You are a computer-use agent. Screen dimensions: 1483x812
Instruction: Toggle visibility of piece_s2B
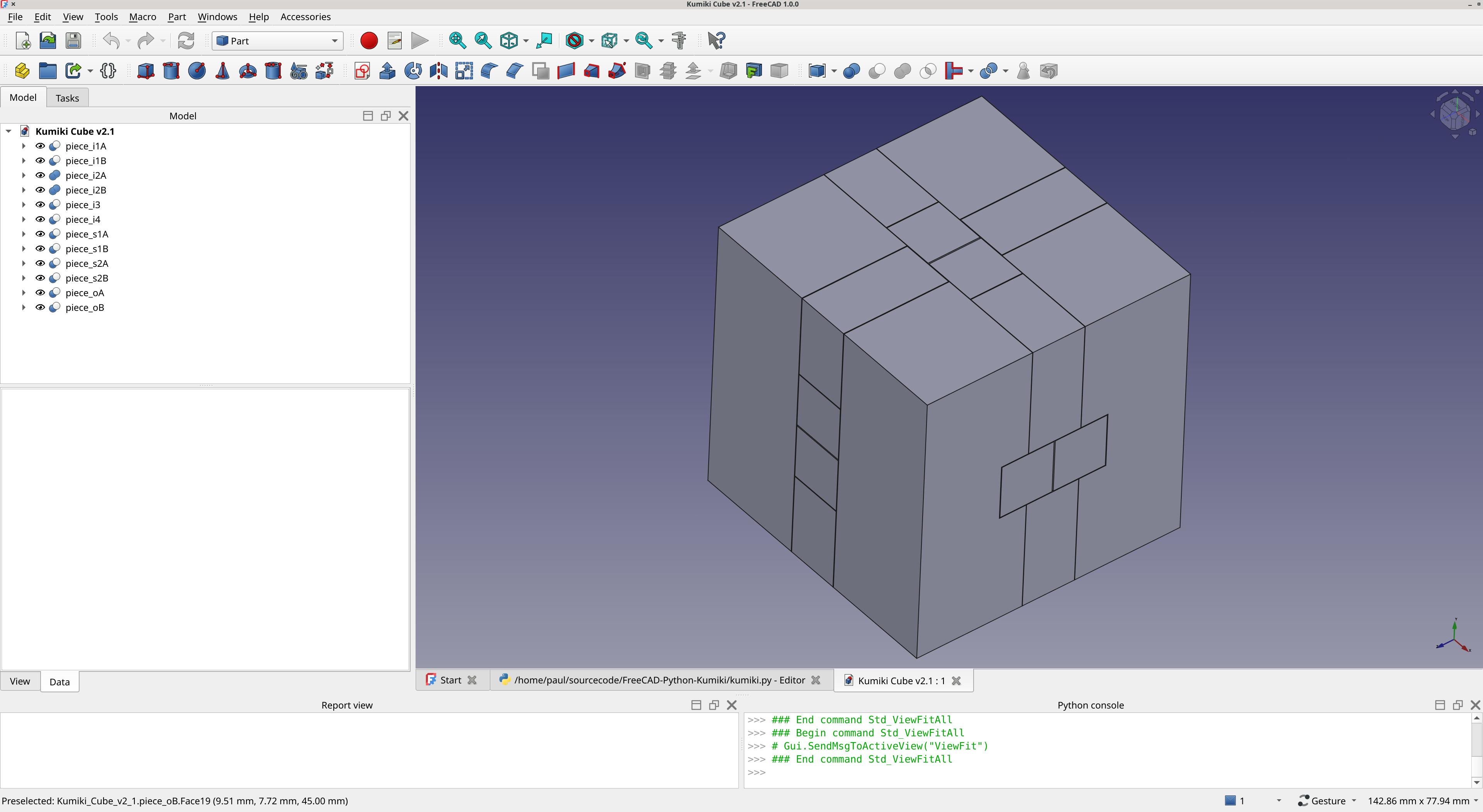click(x=40, y=278)
